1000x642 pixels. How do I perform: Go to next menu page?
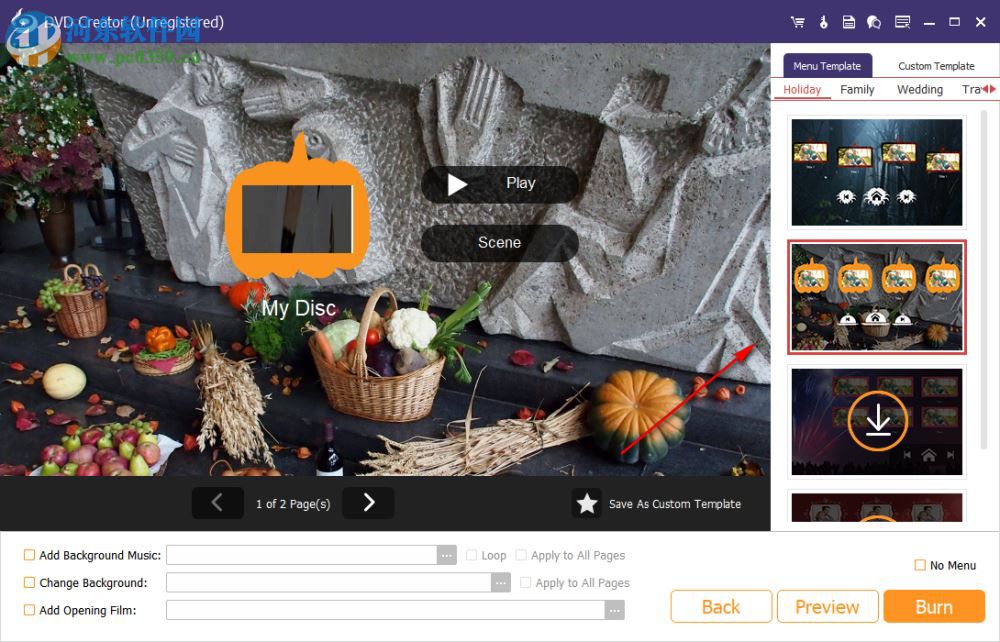[x=368, y=503]
